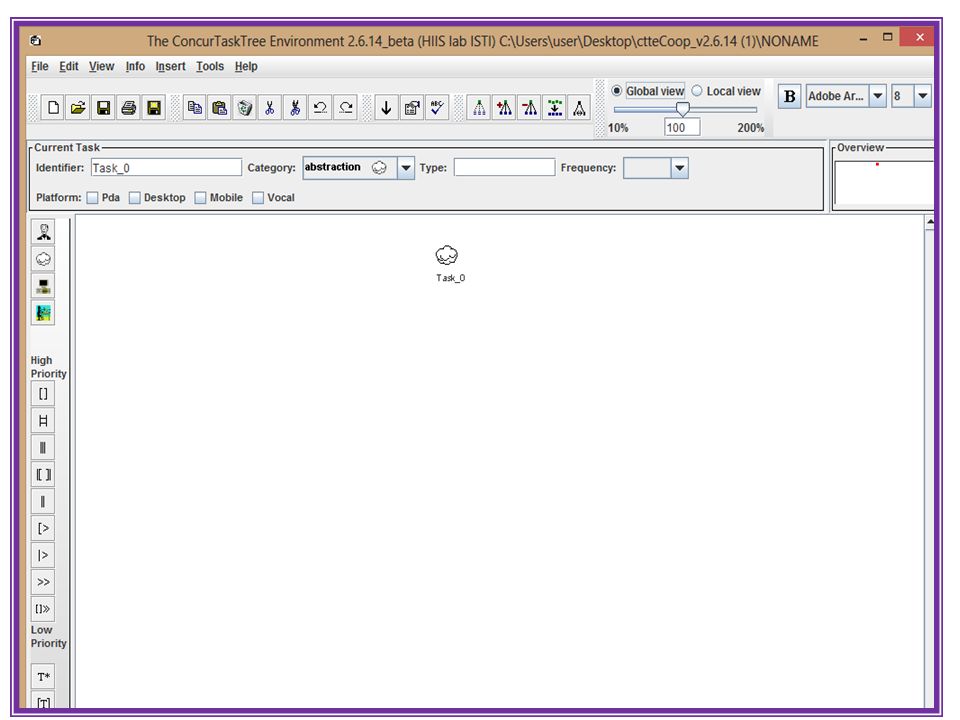Image resolution: width=960 pixels, height=720 pixels.
Task: Click the Type input field
Action: (504, 167)
